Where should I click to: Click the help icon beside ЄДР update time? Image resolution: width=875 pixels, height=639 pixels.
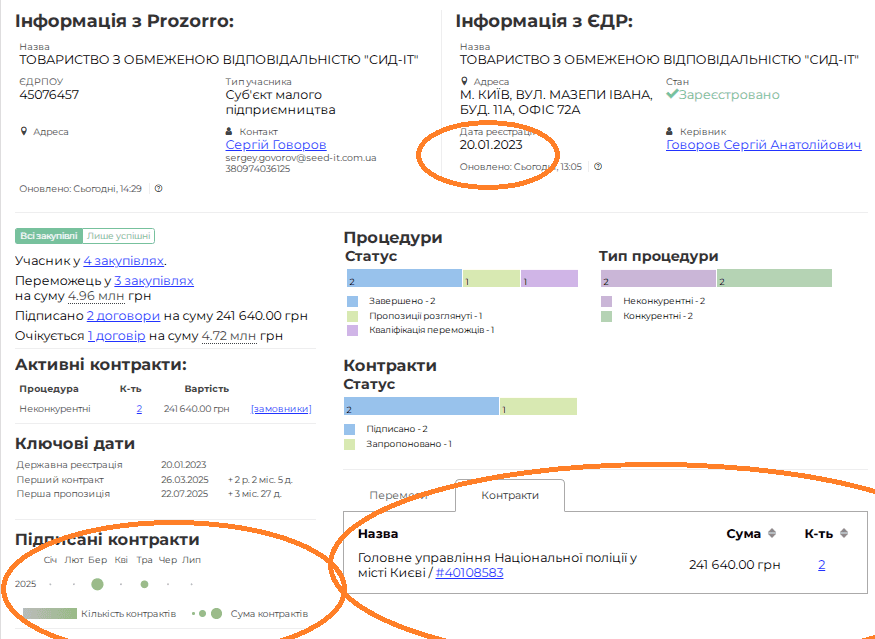pyautogui.click(x=598, y=166)
